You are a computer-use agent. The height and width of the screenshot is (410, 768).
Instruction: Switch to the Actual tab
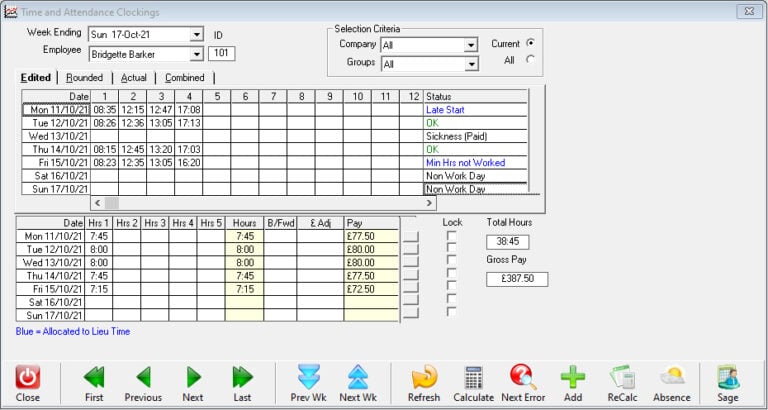(134, 77)
